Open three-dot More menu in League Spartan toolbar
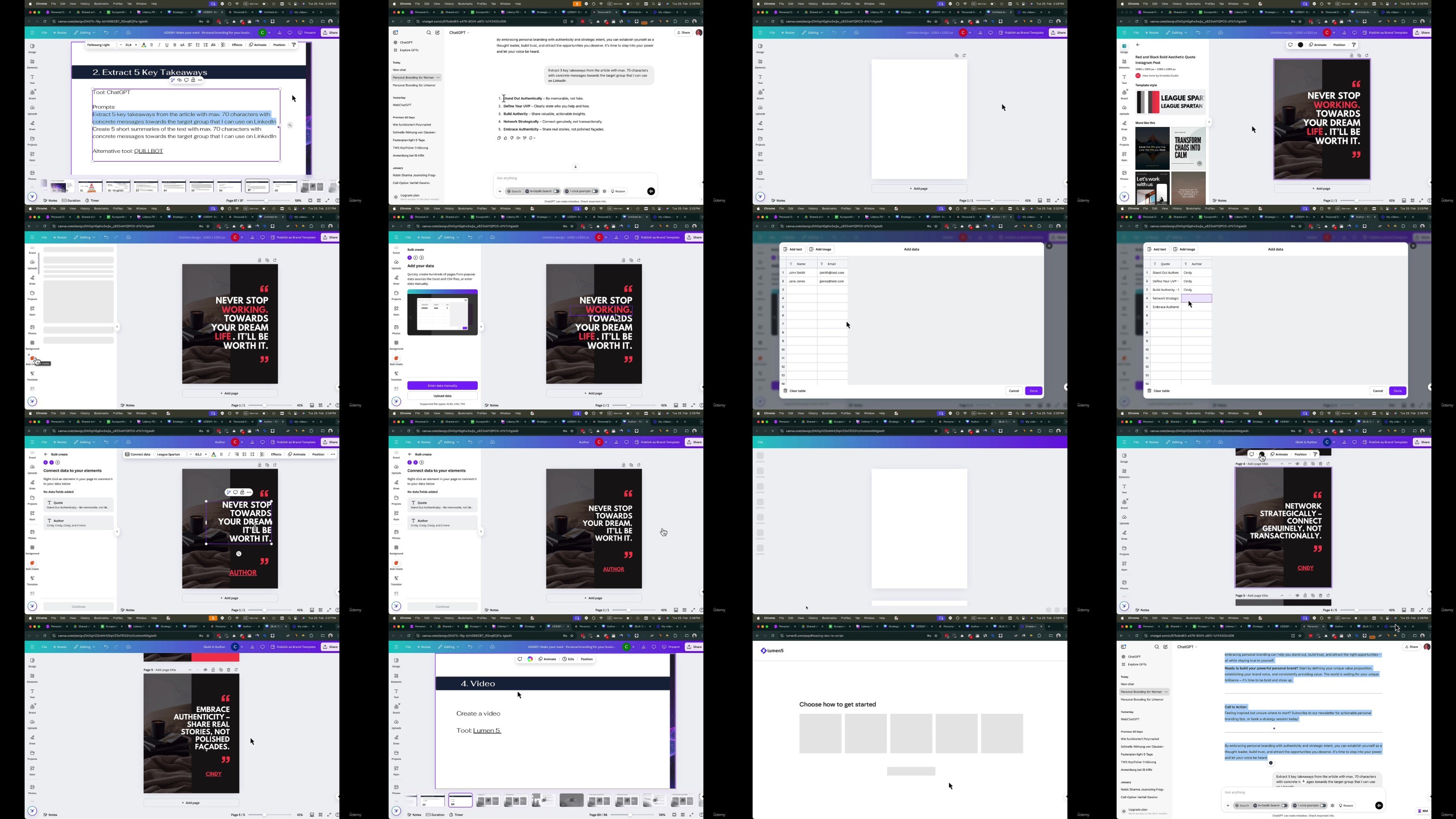This screenshot has height=819, width=1456. [x=333, y=455]
